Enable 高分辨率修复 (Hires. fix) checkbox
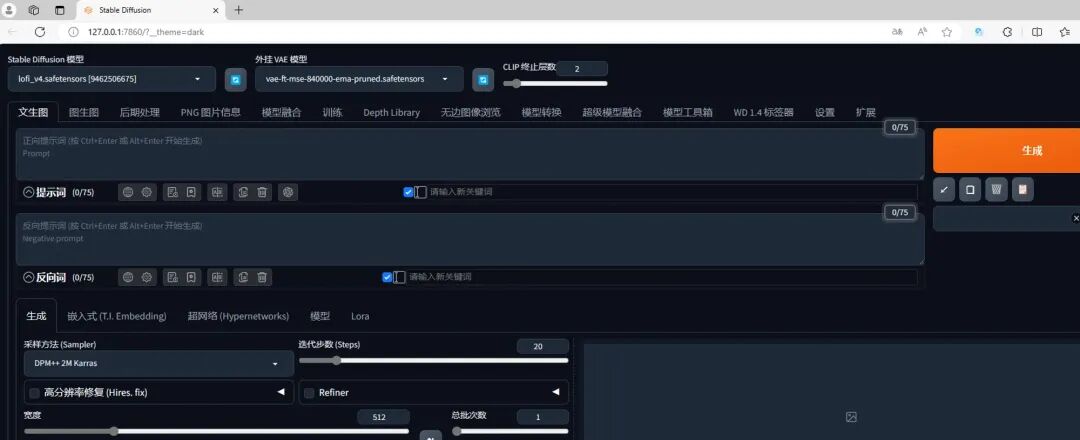This screenshot has width=1080, height=440. coord(34,392)
